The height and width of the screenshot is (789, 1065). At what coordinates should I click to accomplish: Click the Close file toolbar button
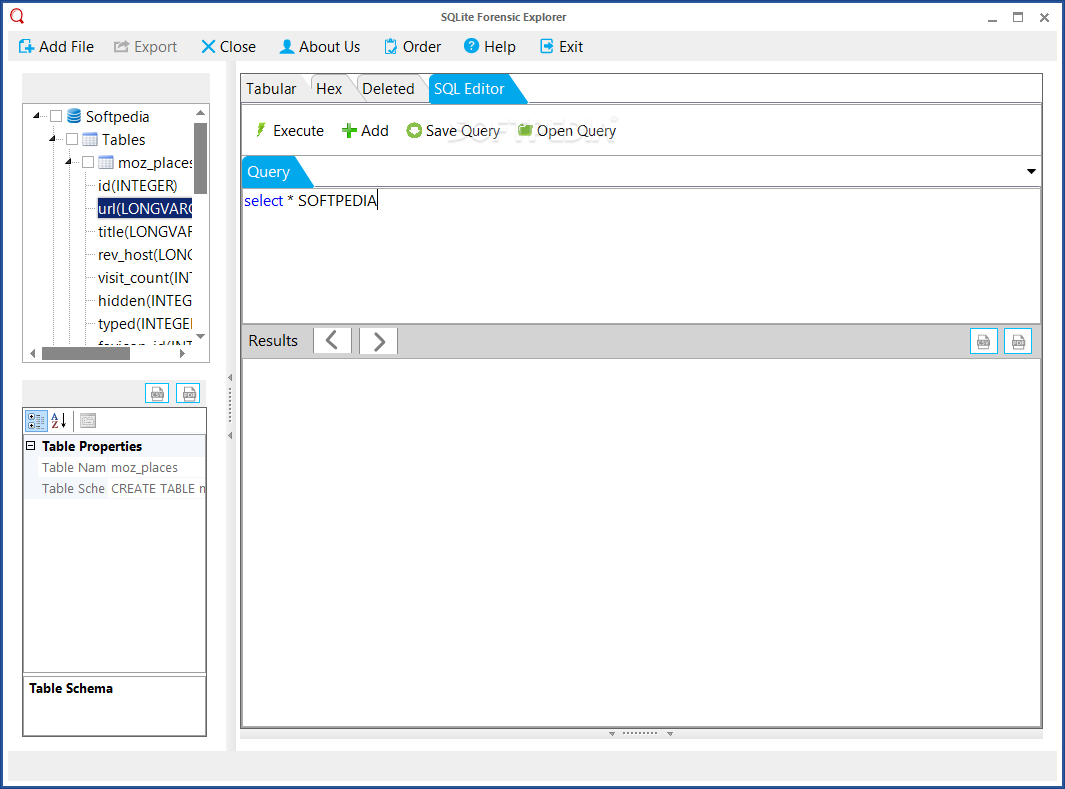pos(228,47)
